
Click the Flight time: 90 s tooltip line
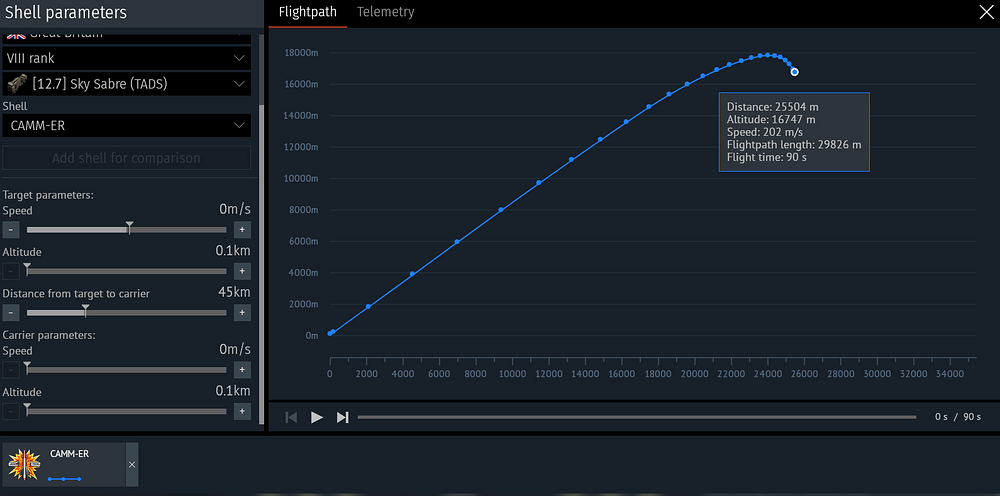[767, 157]
